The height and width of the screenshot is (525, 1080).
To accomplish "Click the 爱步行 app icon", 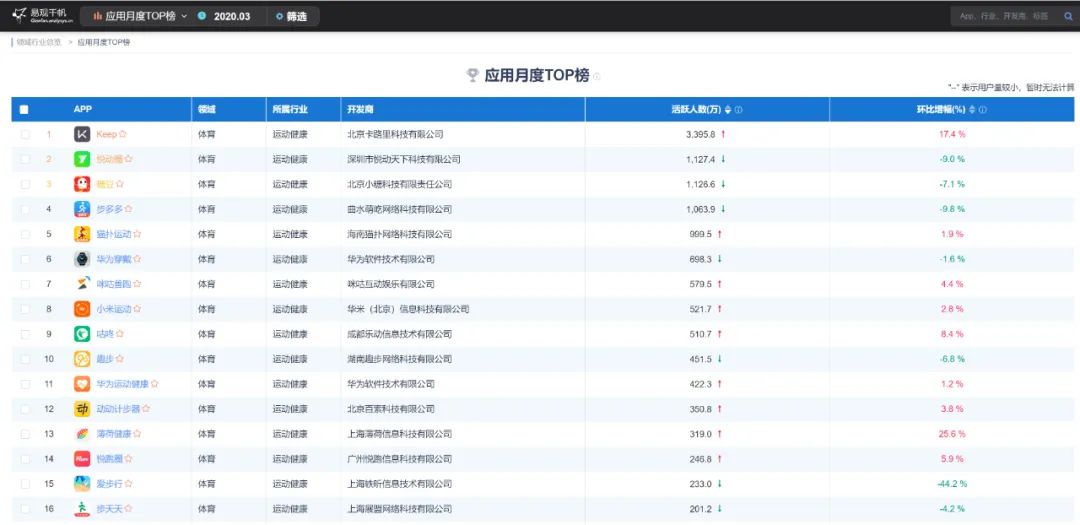I will (82, 484).
